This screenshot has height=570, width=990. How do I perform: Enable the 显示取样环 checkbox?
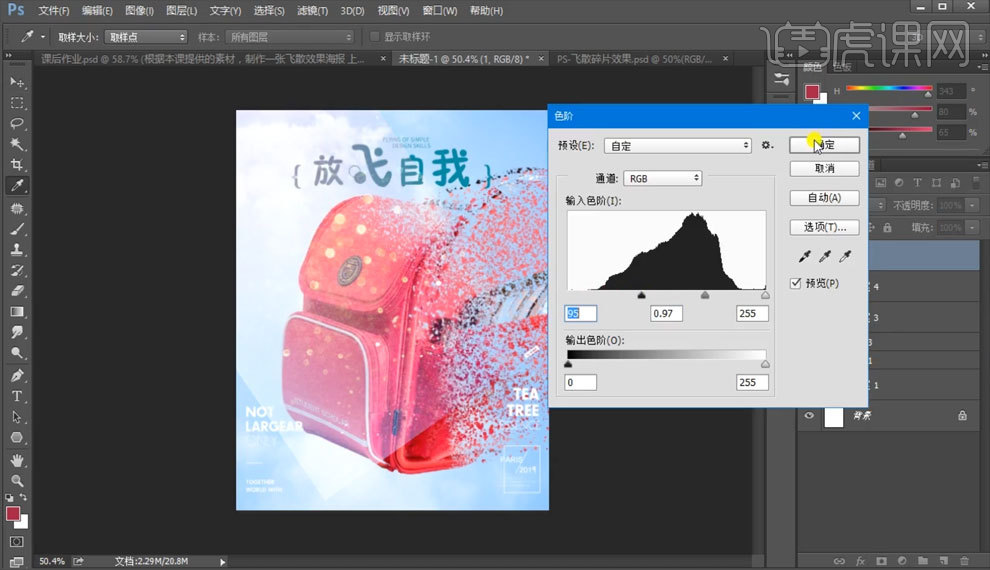click(x=374, y=37)
